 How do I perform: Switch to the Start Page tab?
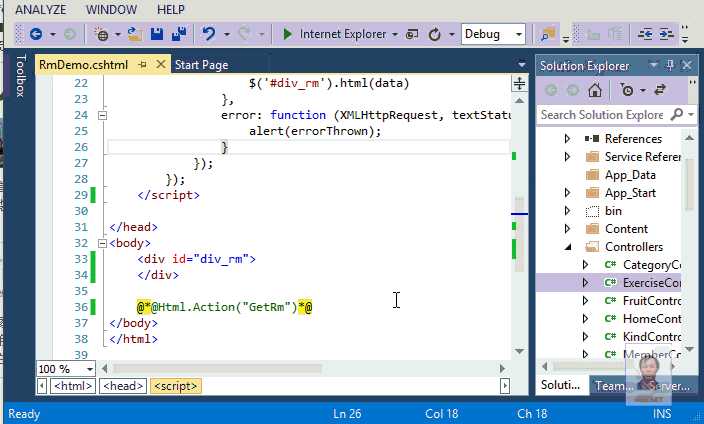pos(202,65)
